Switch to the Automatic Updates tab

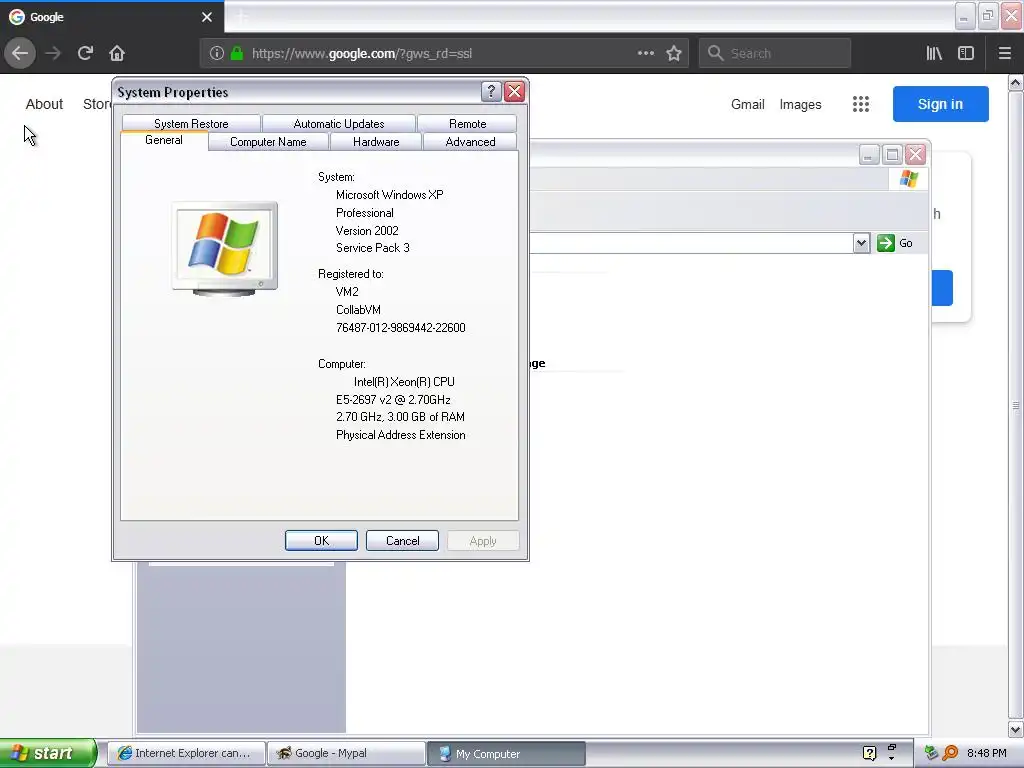click(338, 123)
